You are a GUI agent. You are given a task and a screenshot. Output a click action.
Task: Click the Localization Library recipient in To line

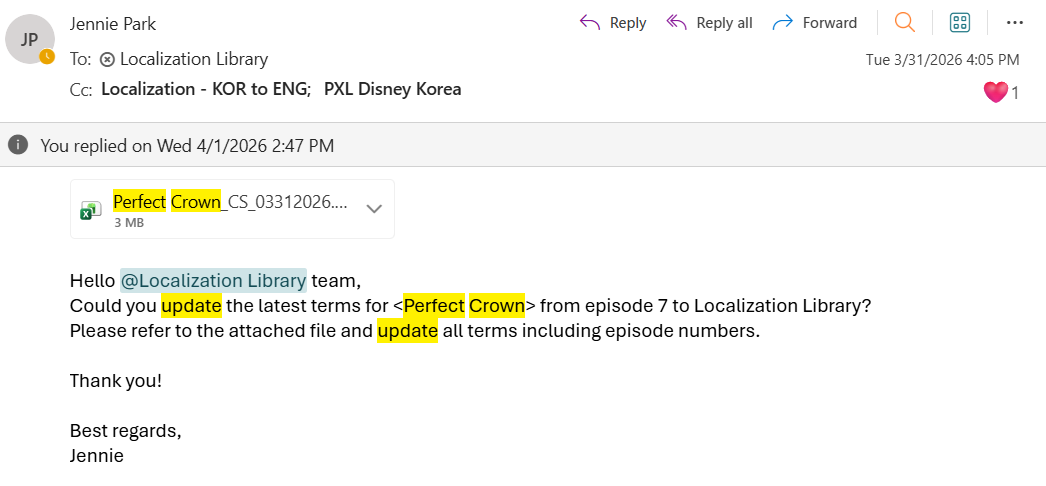(193, 59)
